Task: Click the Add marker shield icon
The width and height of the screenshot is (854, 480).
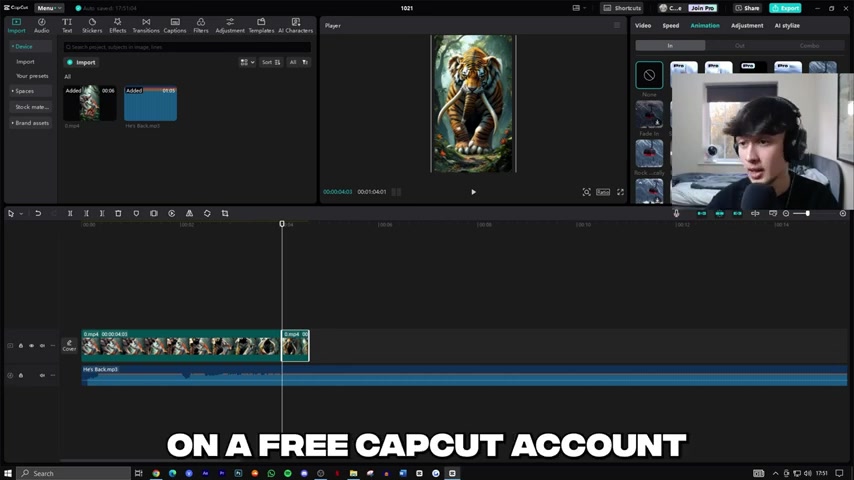Action: point(136,214)
